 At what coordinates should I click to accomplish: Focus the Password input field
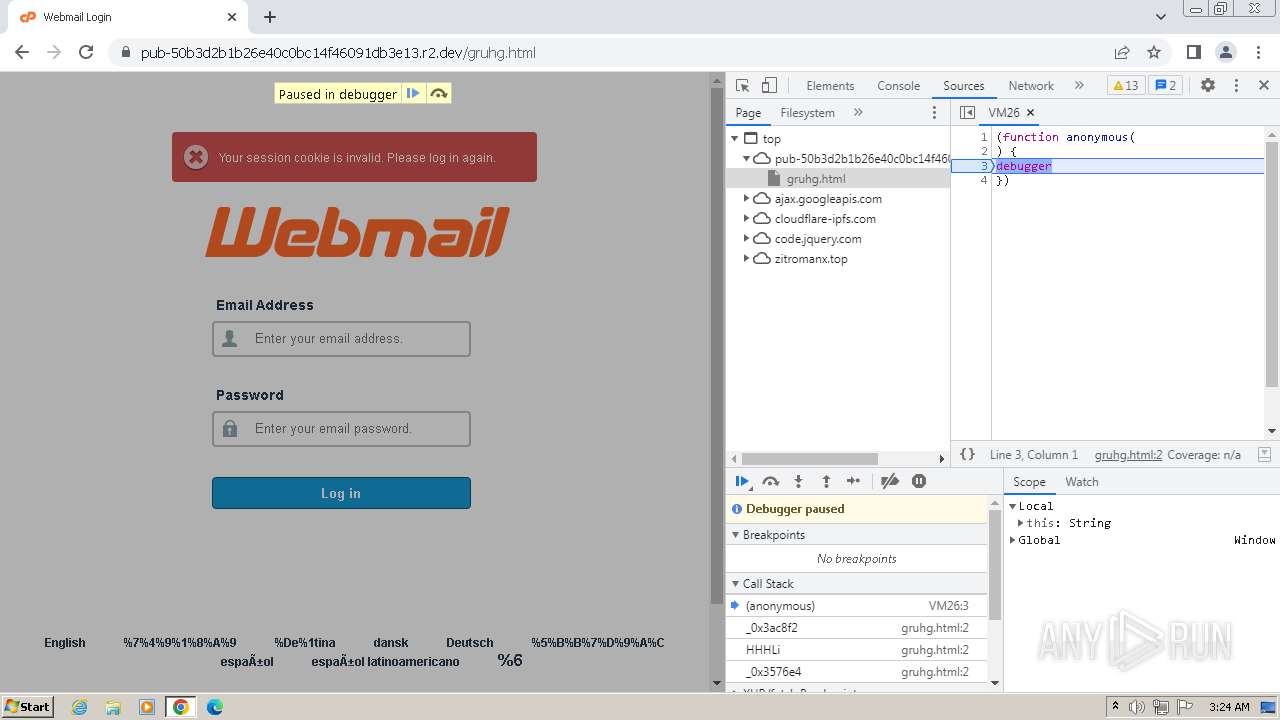[x=341, y=429]
